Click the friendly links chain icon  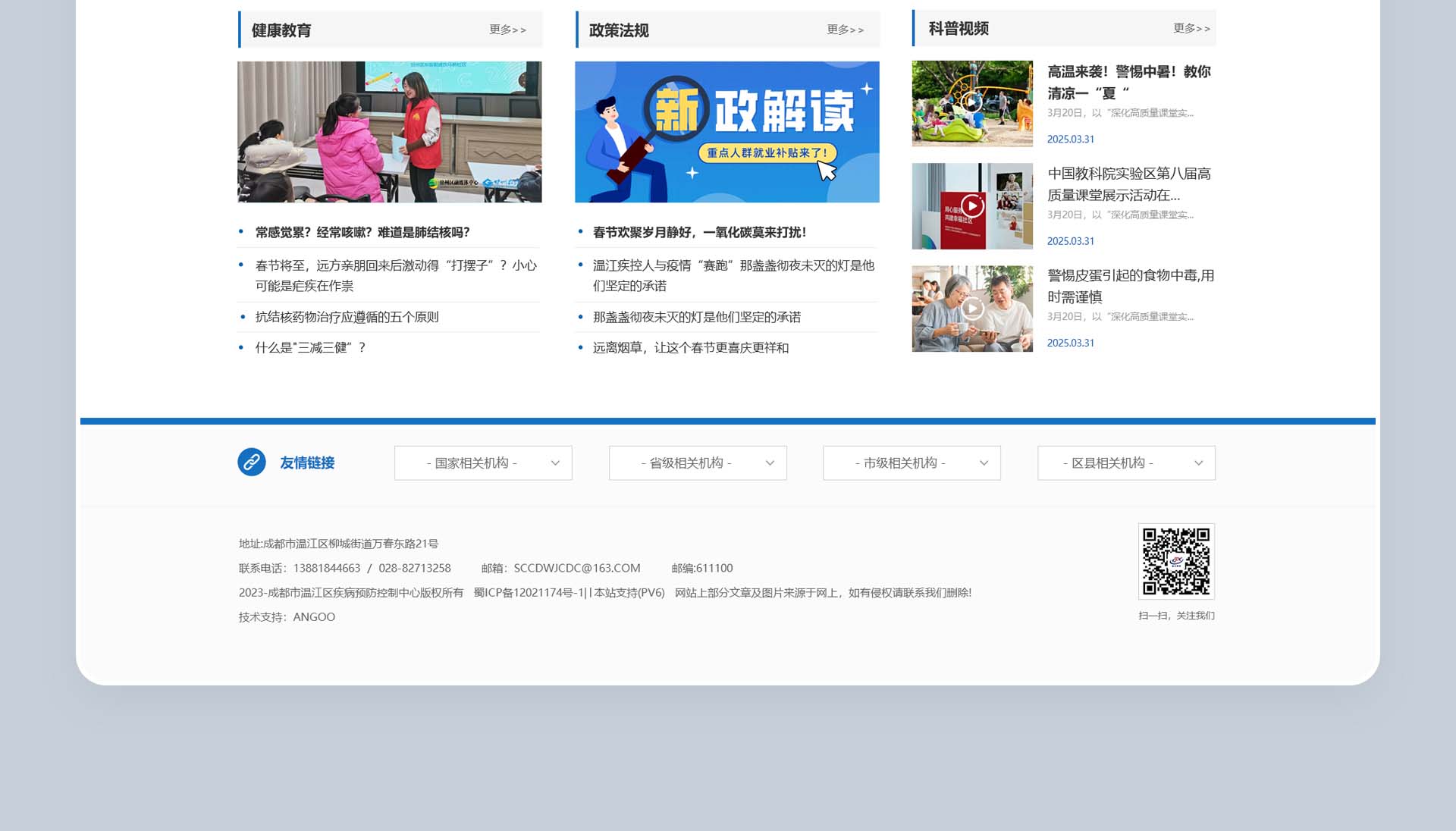(251, 462)
